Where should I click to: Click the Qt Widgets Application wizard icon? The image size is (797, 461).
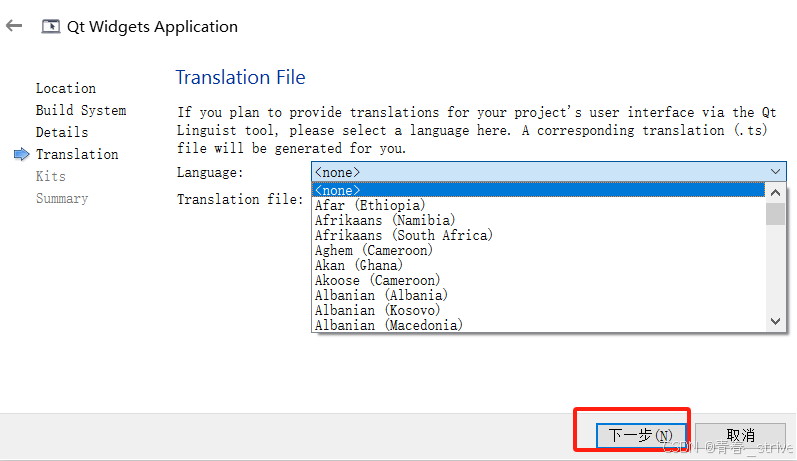[50, 26]
